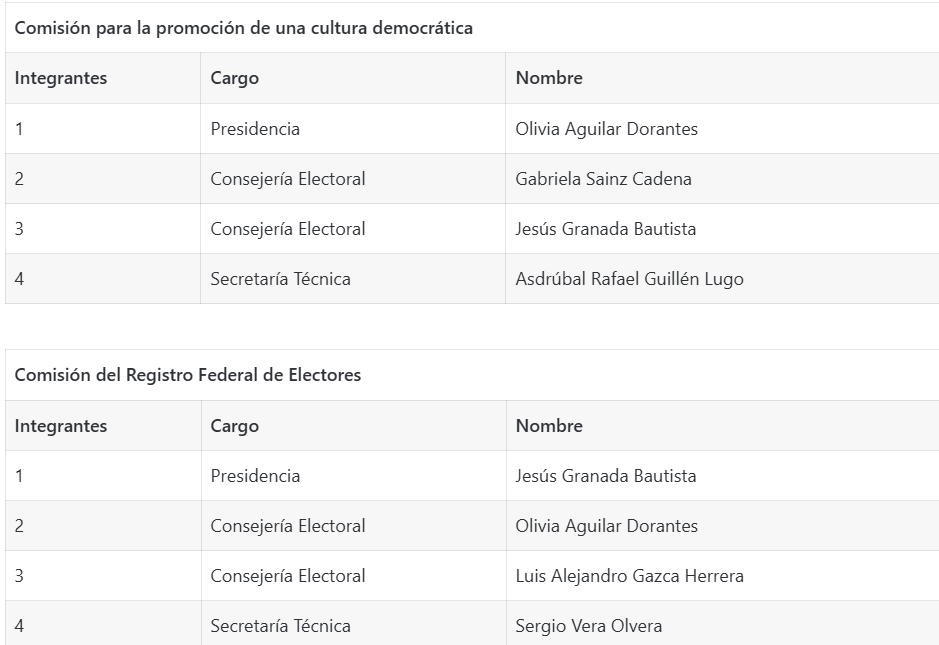The image size is (939, 645).
Task: Click the 'Integrantes' header in the second table
Action: click(60, 426)
